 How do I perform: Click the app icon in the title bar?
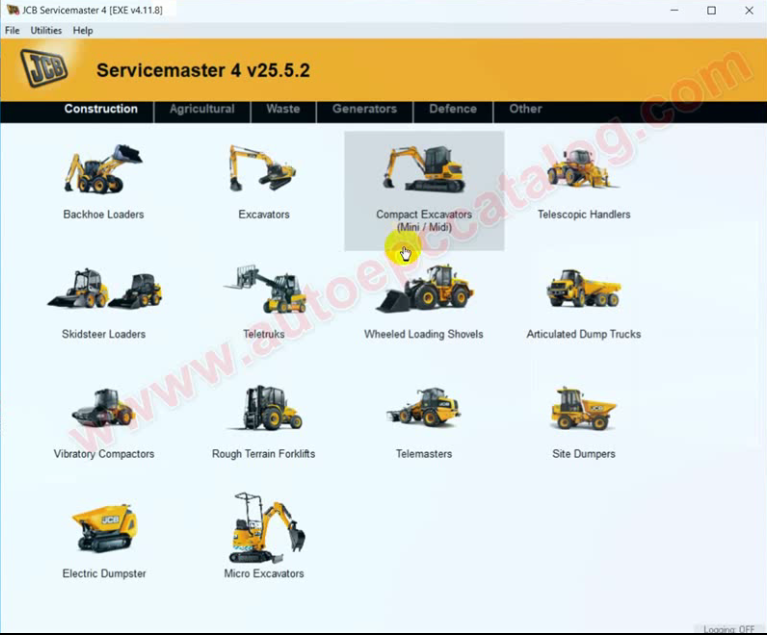pyautogui.click(x=13, y=10)
